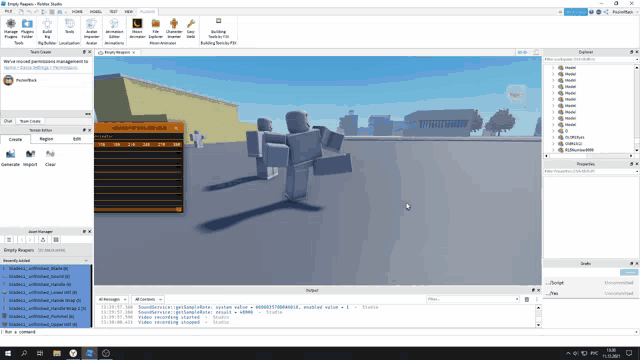The width and height of the screenshot is (640, 360).
Task: Expand the R15Number9999 item in Explorer
Action: click(x=553, y=150)
